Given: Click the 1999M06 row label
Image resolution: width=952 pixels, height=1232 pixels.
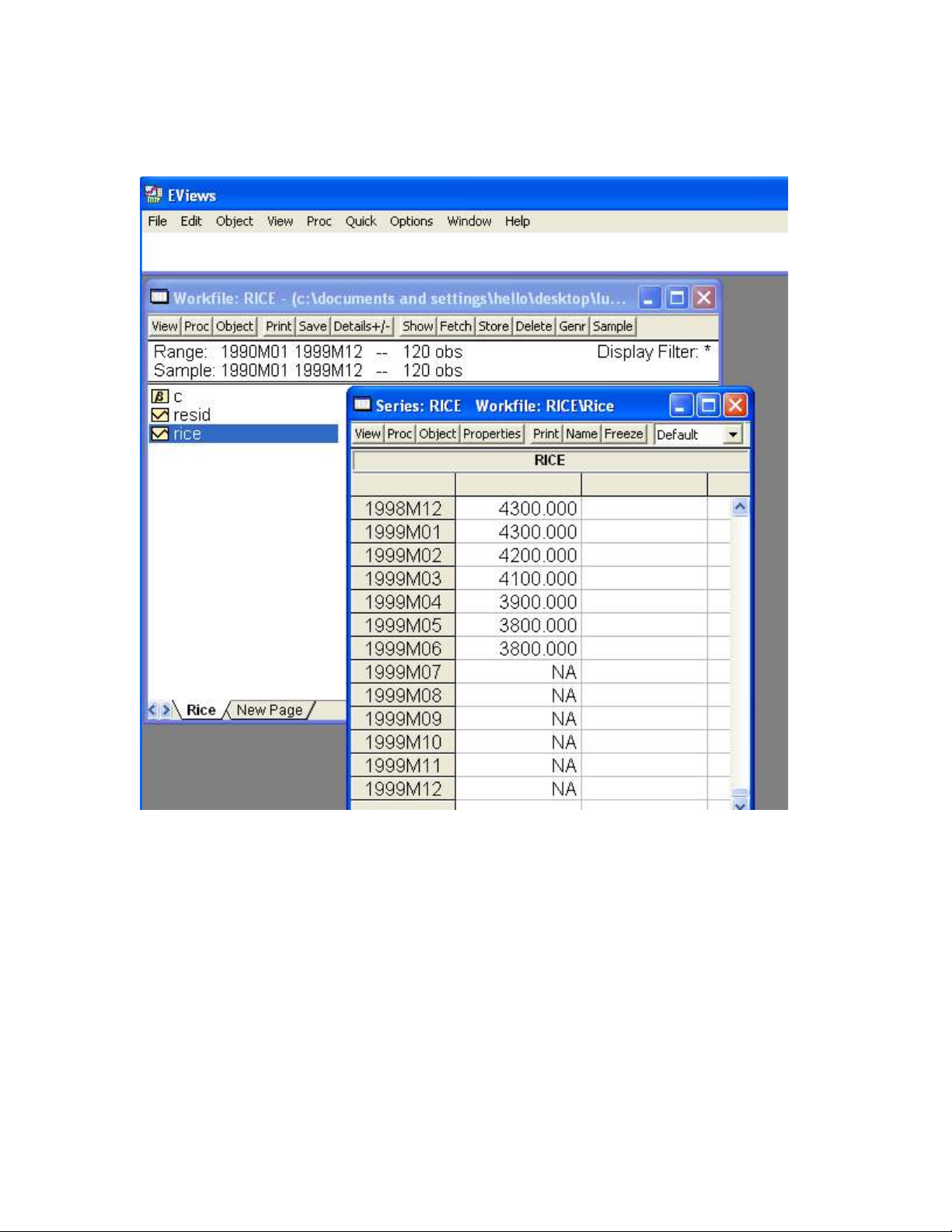Looking at the screenshot, I should pos(403,648).
